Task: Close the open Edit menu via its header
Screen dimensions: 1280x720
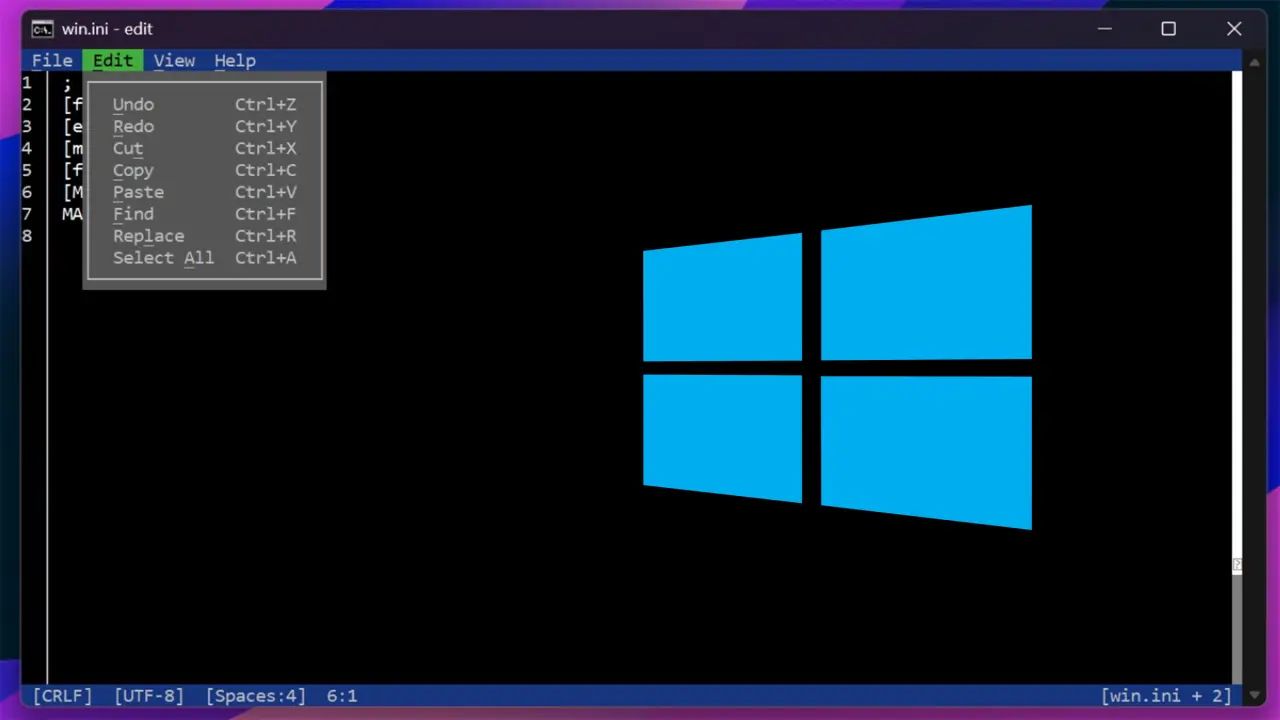Action: [x=113, y=61]
